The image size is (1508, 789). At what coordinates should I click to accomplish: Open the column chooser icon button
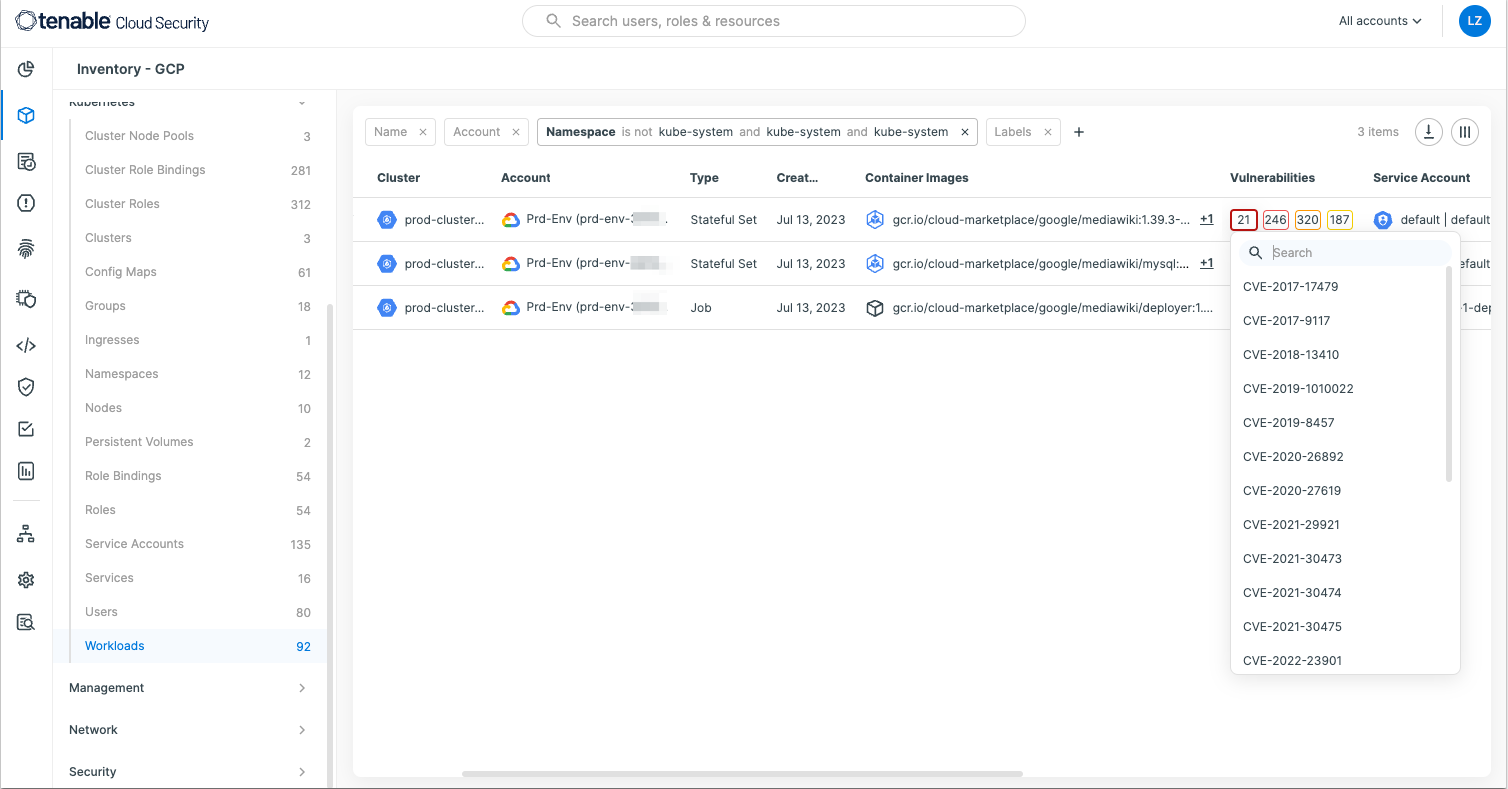click(1465, 132)
